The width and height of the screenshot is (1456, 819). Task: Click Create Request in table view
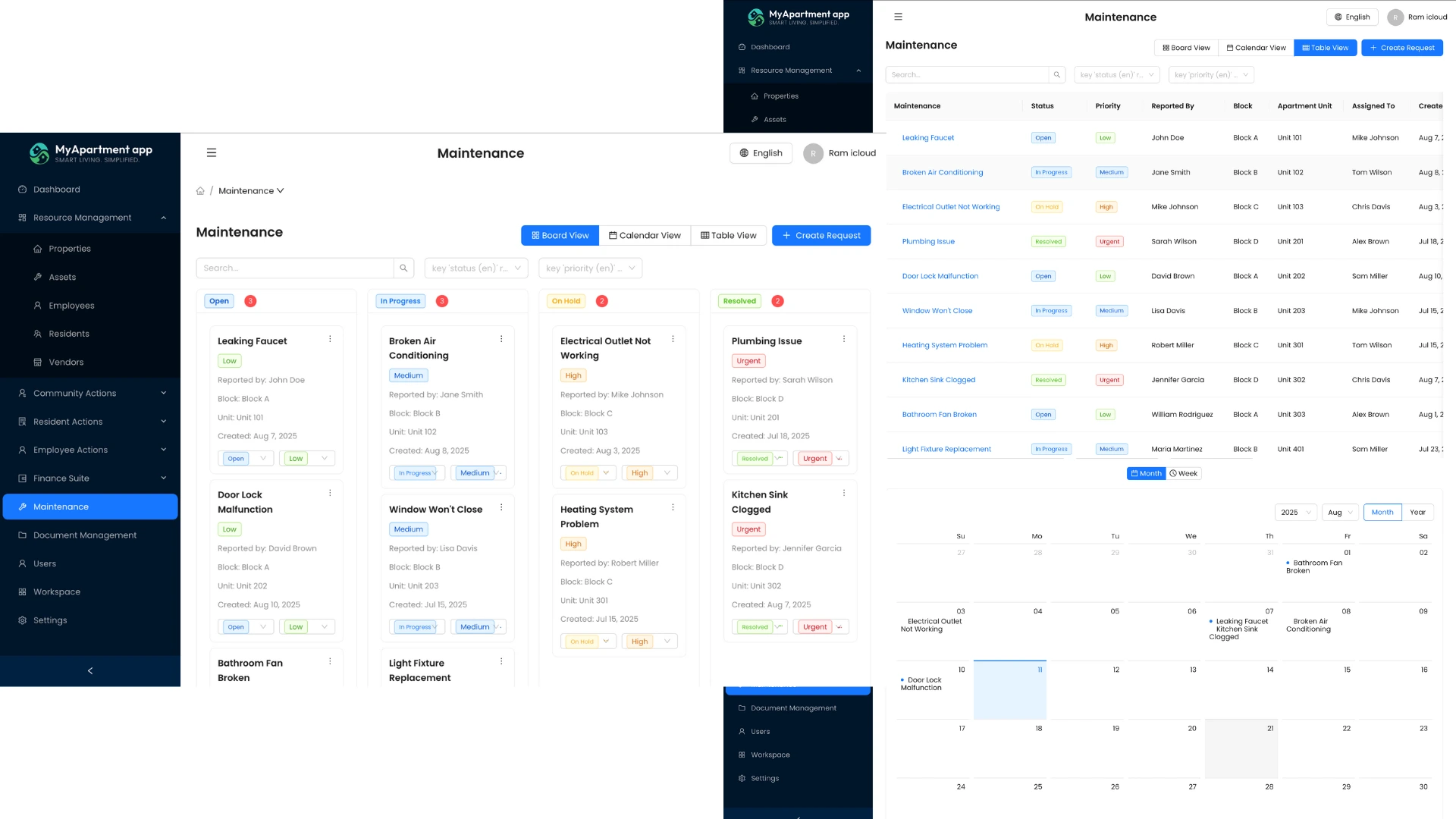1402,48
